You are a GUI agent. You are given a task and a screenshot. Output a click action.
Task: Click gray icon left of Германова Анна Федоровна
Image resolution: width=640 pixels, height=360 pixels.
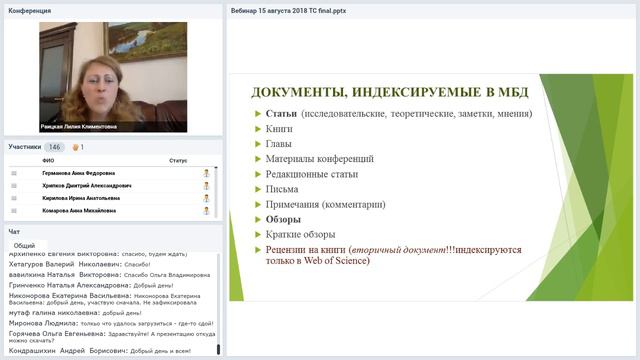pos(14,173)
